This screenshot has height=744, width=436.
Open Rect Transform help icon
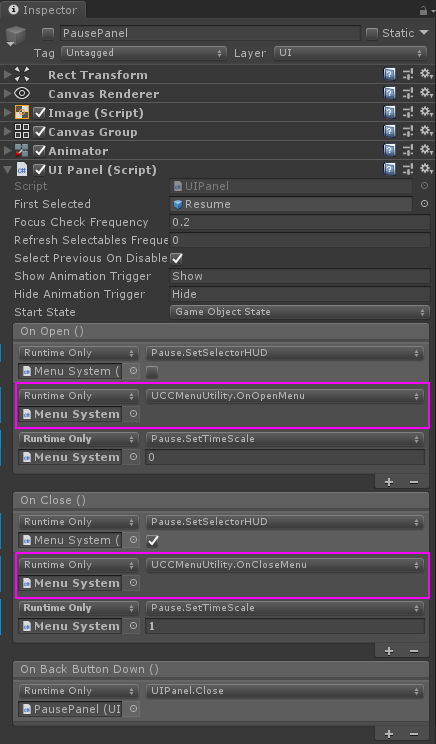390,74
